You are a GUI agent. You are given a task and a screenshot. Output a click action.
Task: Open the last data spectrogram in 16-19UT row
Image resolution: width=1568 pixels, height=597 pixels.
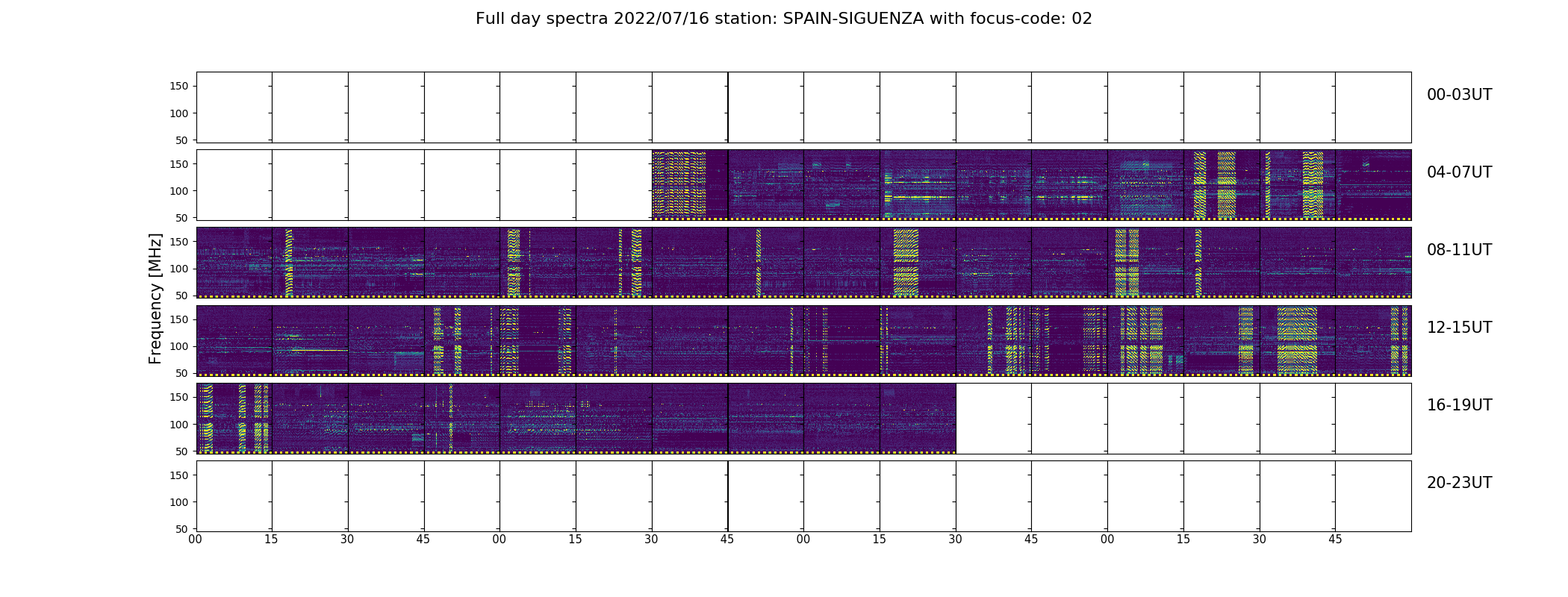pyautogui.click(x=918, y=418)
